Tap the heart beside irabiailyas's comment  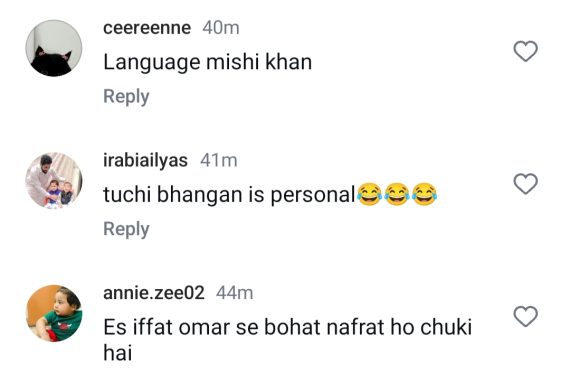(x=525, y=184)
